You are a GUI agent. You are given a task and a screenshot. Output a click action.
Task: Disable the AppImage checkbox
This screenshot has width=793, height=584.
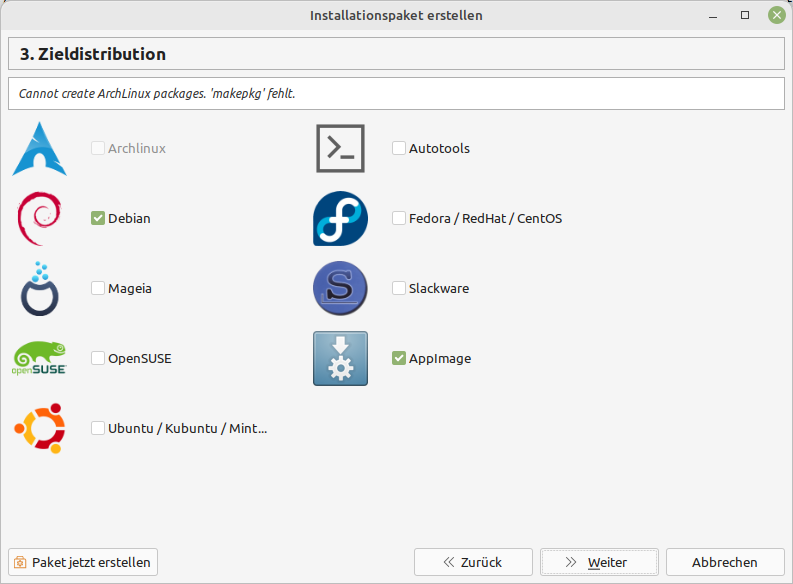click(x=399, y=358)
